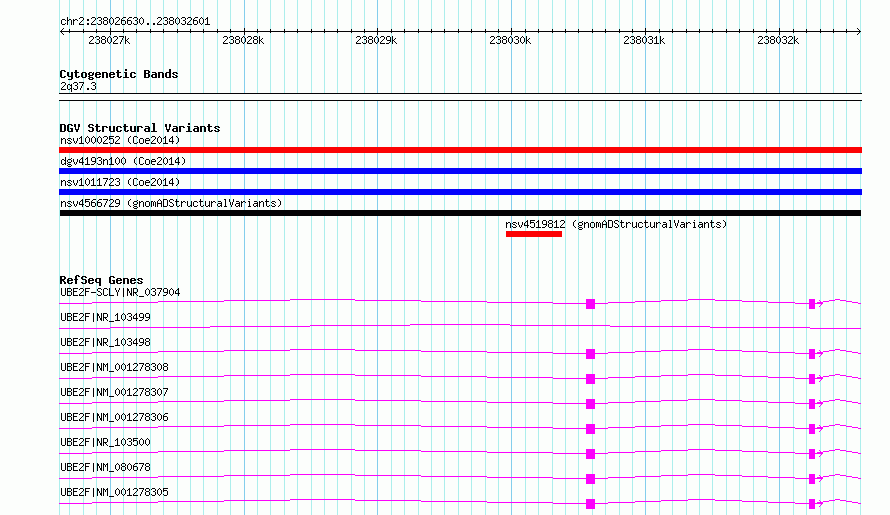890x515 pixels.
Task: Click second exon box of UBE2F|NR_103500
Action: coord(812,454)
